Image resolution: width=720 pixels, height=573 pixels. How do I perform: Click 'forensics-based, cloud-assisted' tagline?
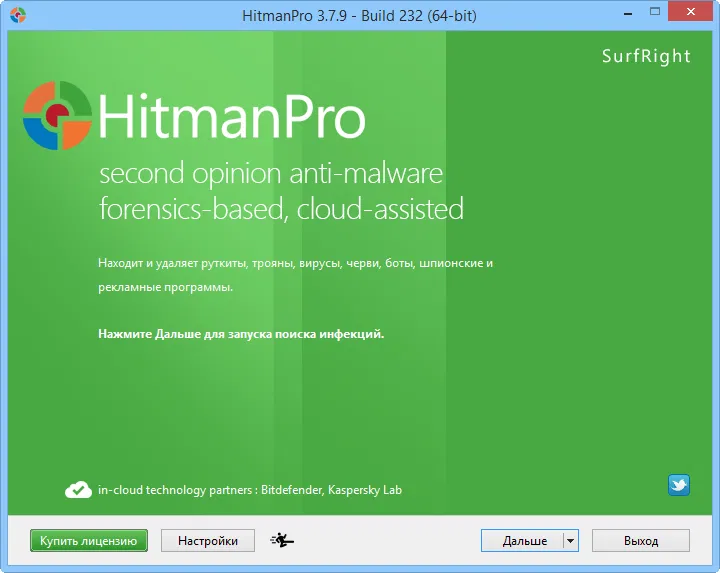click(x=281, y=209)
